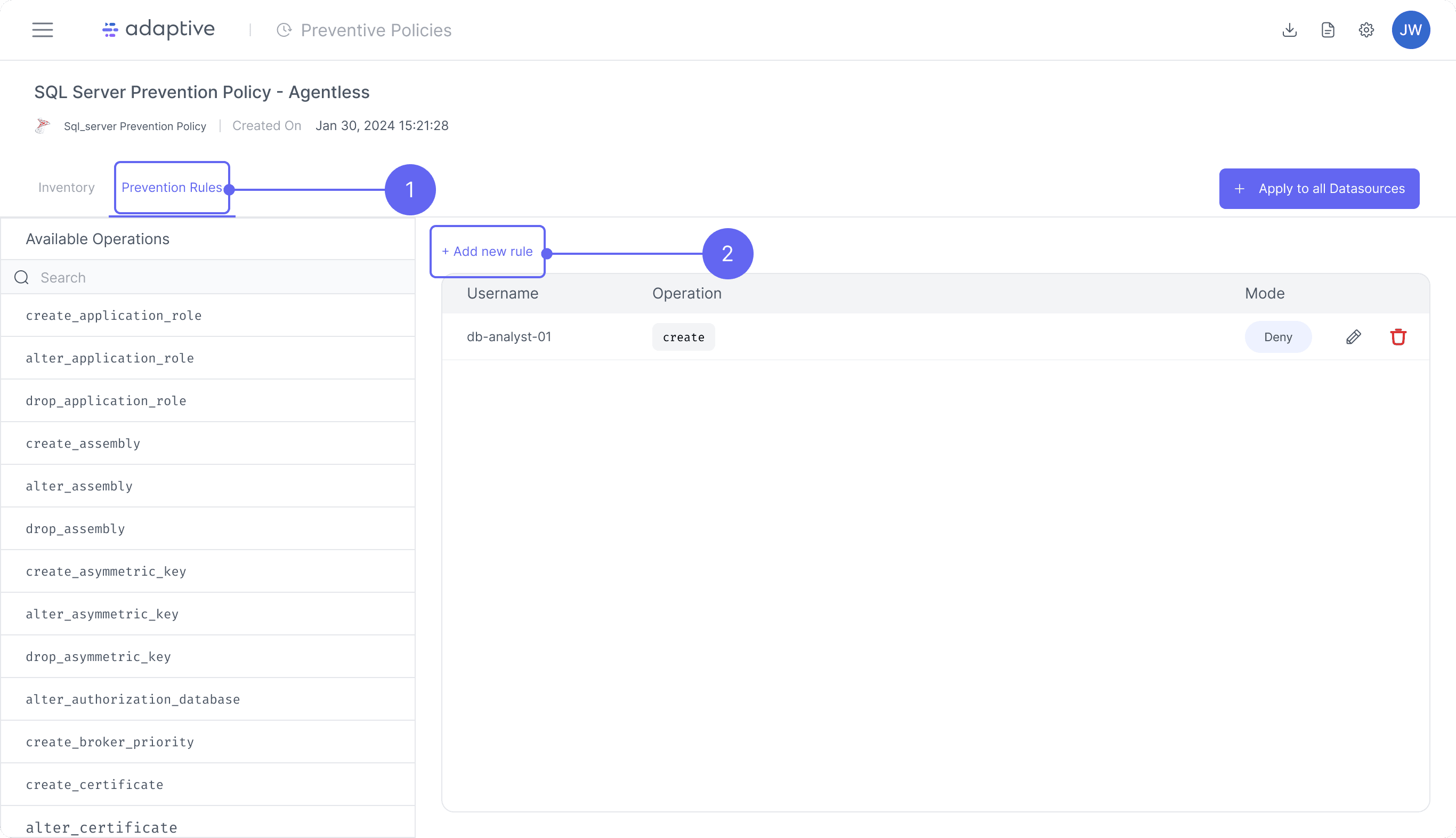The width and height of the screenshot is (1456, 838).
Task: Click the adaptive logo
Action: [x=158, y=29]
